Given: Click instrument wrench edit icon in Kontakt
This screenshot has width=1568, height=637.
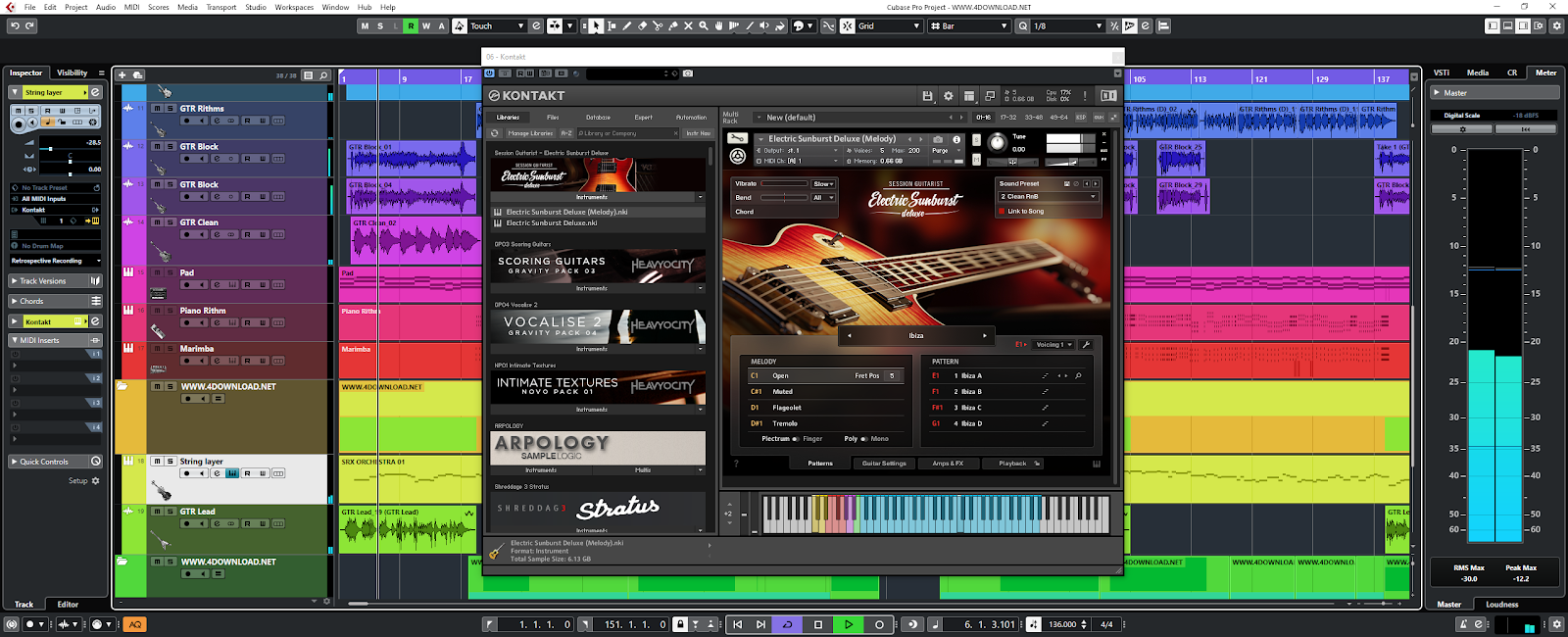Looking at the screenshot, I should [x=738, y=138].
